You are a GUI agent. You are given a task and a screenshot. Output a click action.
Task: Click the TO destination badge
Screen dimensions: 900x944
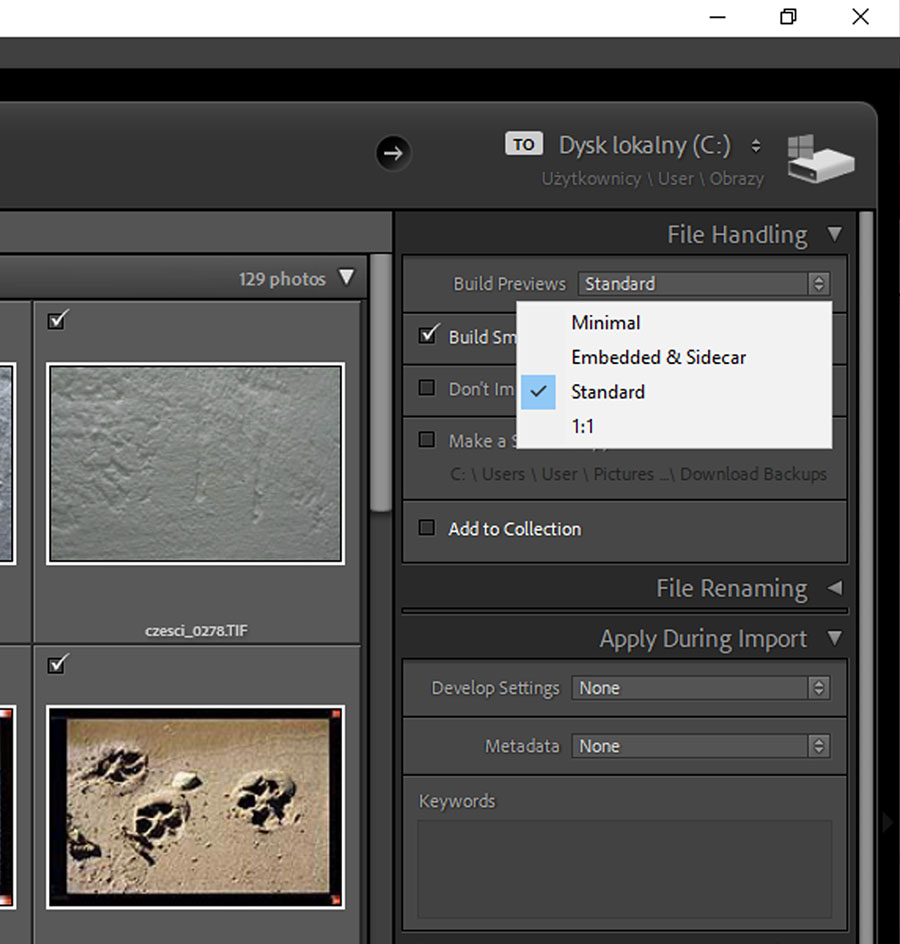pyautogui.click(x=524, y=145)
